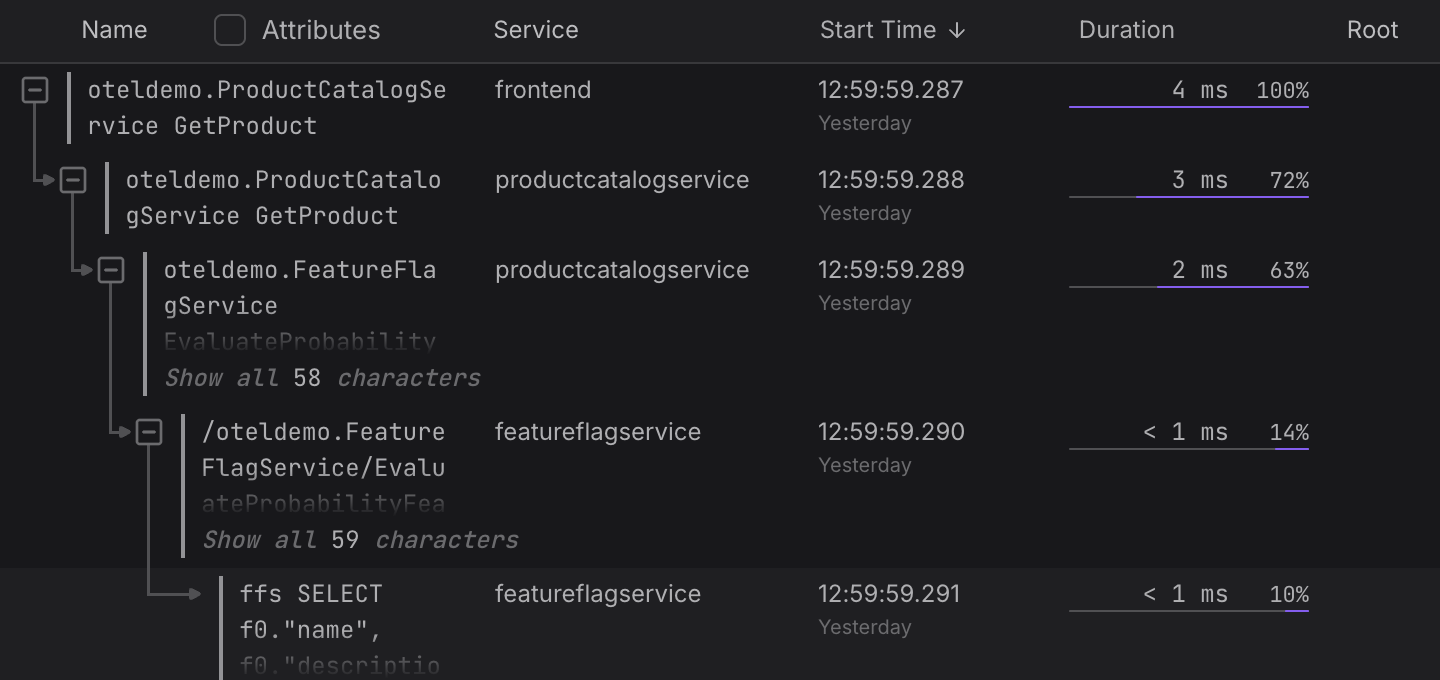Select the oteldemo.ProductCatalogService GetProduct root span name

coord(267,107)
